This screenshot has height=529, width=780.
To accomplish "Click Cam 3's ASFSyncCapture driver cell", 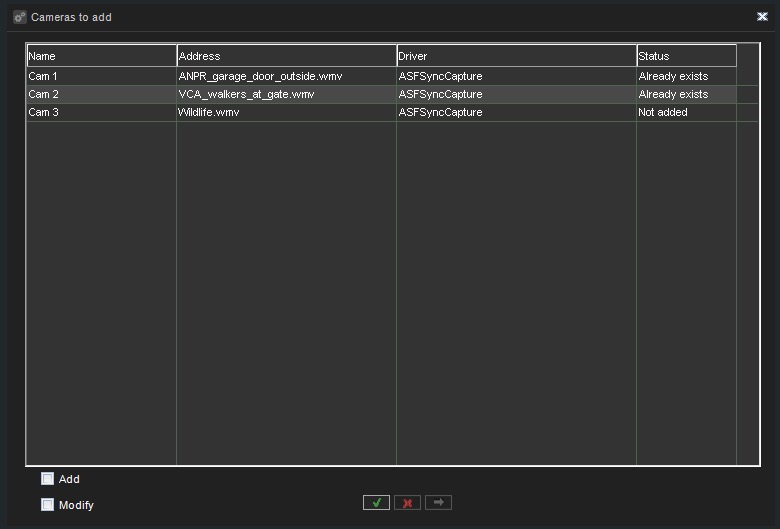I will 440,112.
